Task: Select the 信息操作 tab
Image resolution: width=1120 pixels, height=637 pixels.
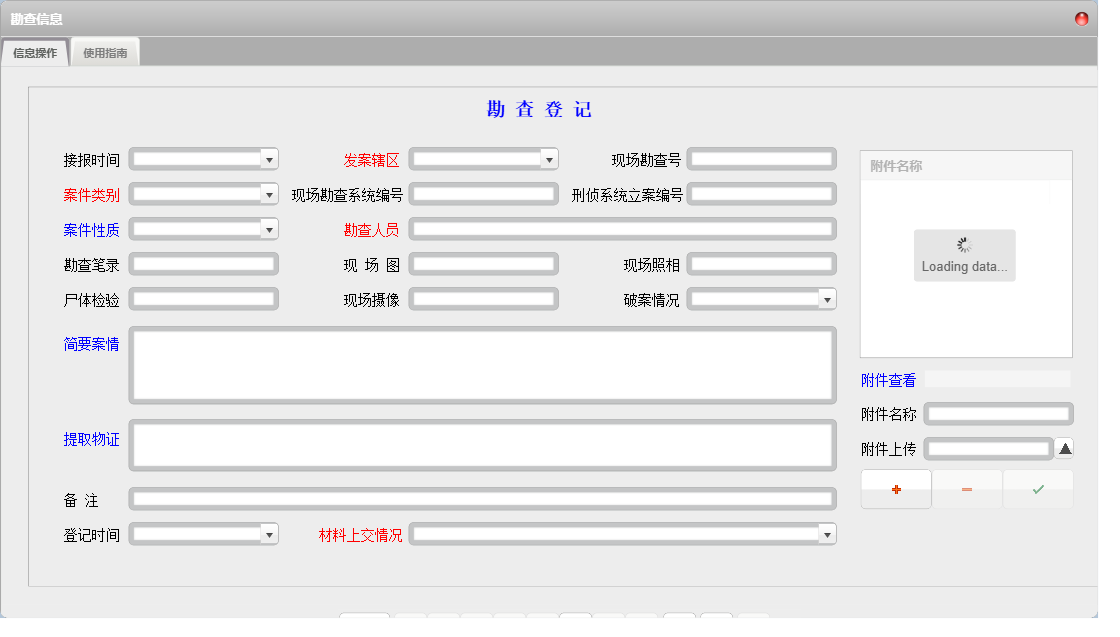Action: point(35,52)
